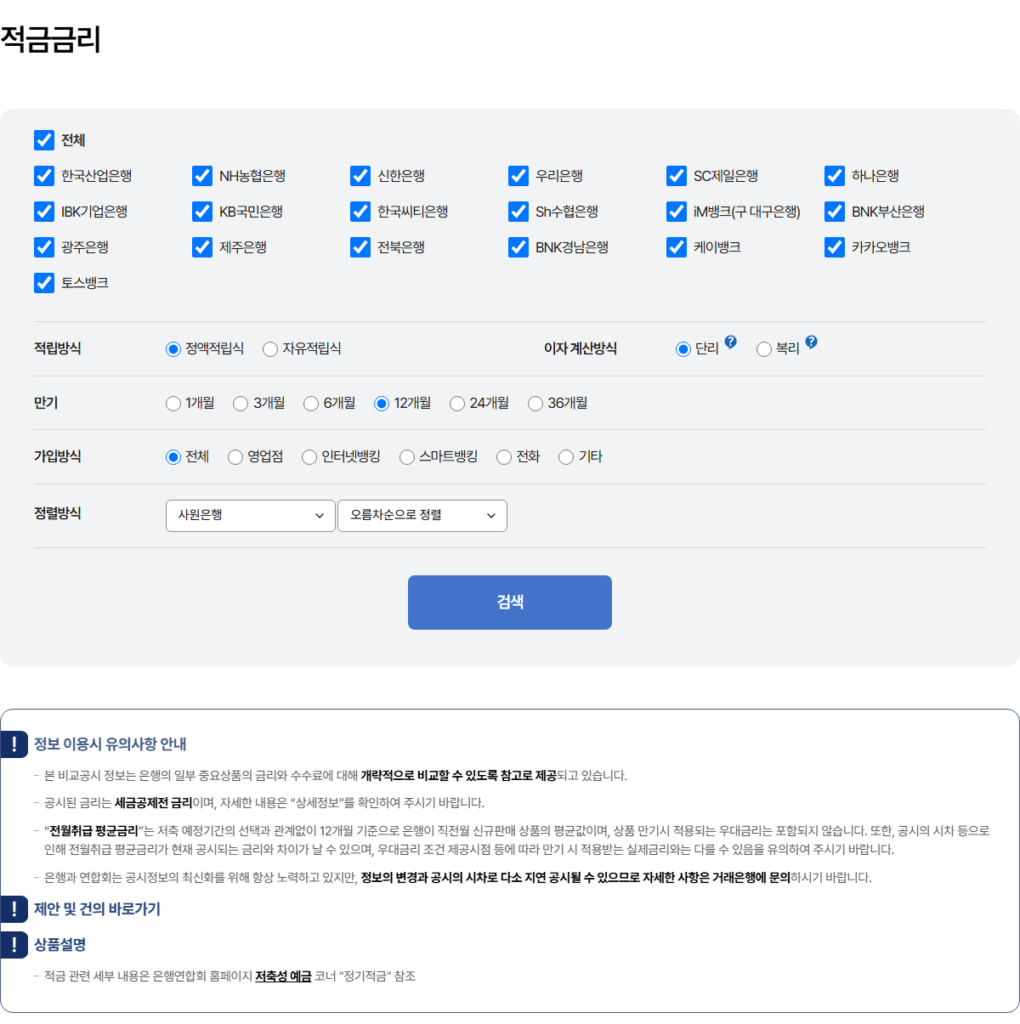Image resolution: width=1020 pixels, height=1024 pixels.
Task: Toggle the 제주은행 checkbox
Action: 202,248
